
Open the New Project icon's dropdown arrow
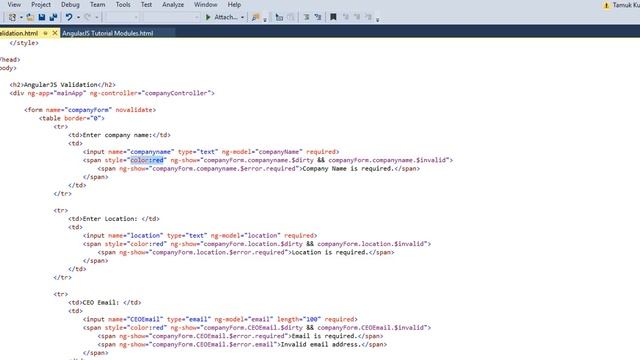click(21, 18)
